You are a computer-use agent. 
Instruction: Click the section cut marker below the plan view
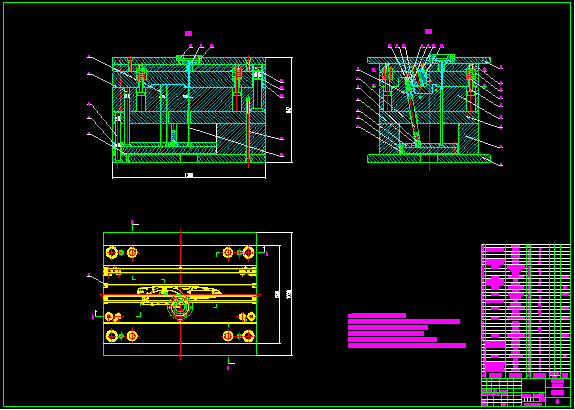230,363
